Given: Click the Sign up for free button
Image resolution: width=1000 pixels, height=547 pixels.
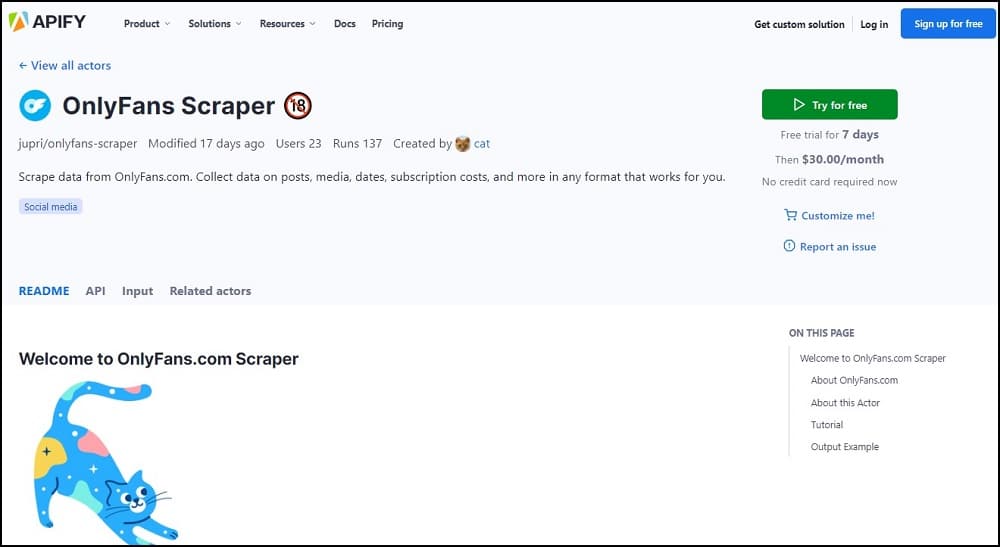Looking at the screenshot, I should pyautogui.click(x=948, y=24).
